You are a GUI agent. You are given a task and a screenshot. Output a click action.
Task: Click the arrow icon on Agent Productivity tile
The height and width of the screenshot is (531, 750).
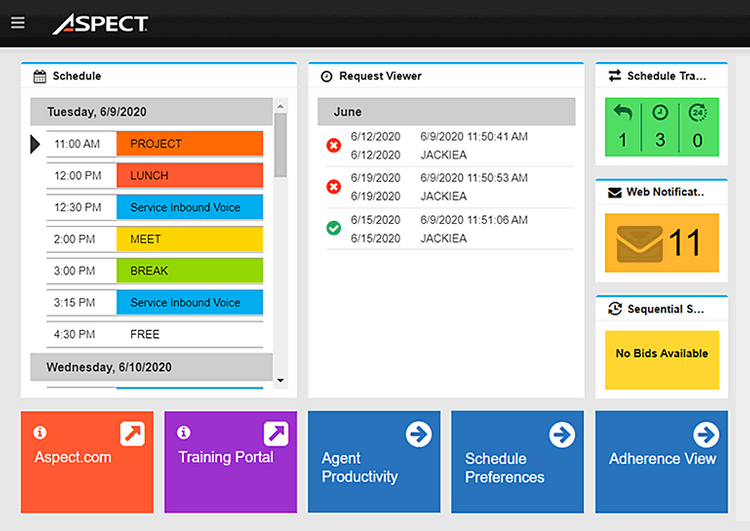(418, 434)
